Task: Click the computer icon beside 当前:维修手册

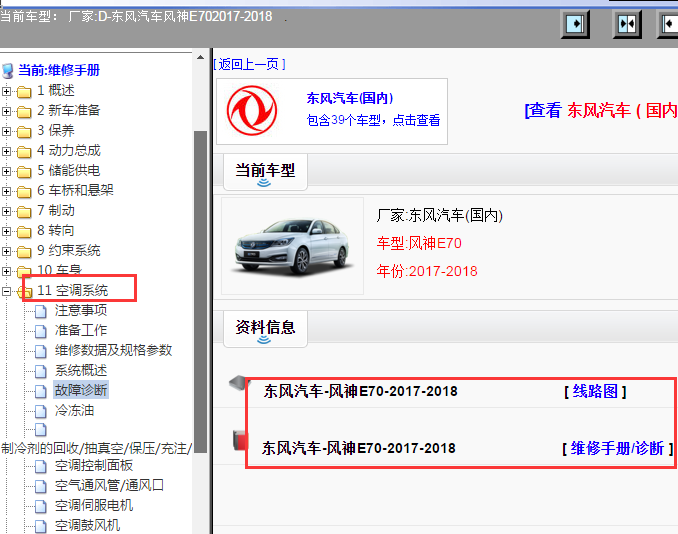Action: [x=8, y=70]
